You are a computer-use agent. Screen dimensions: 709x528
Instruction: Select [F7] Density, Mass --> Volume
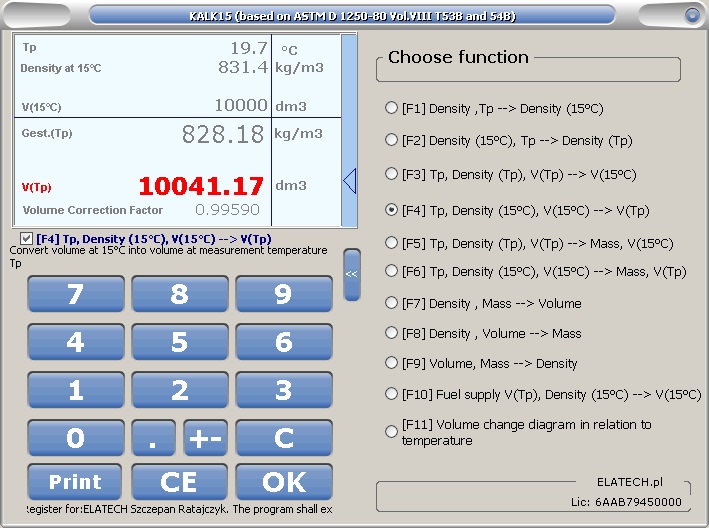(483, 303)
